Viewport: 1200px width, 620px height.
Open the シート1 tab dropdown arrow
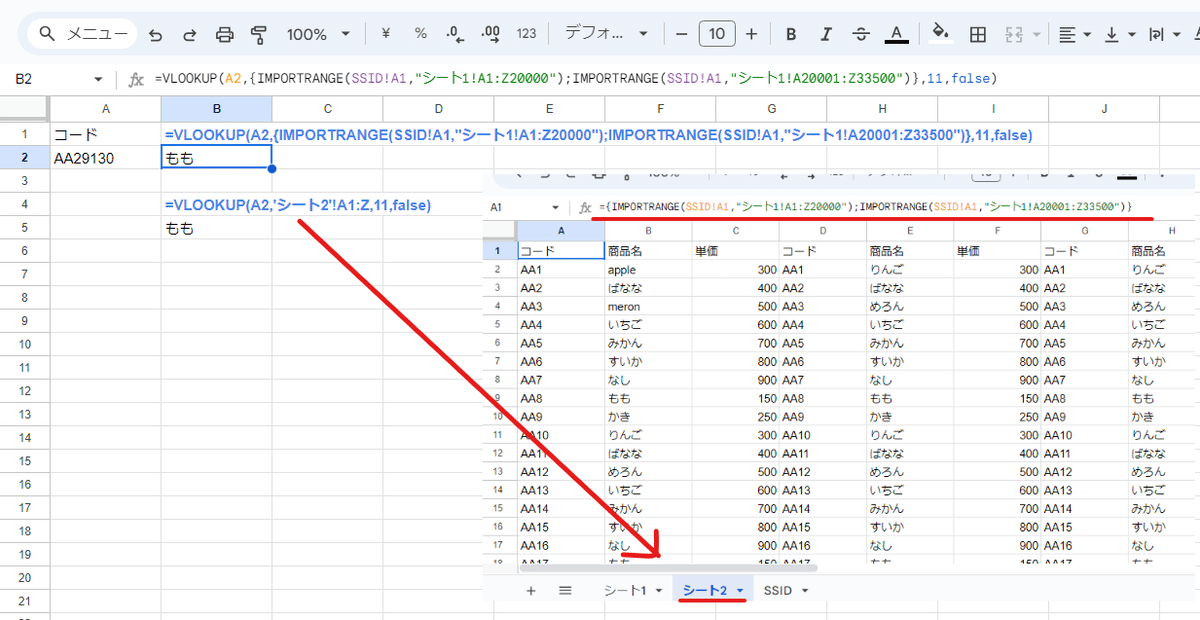point(659,591)
